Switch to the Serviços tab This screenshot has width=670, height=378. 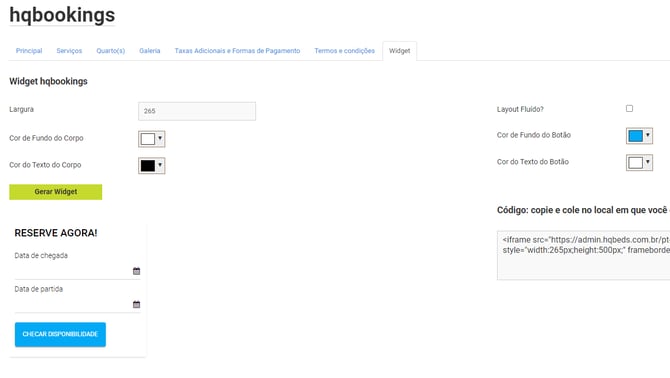click(69, 51)
